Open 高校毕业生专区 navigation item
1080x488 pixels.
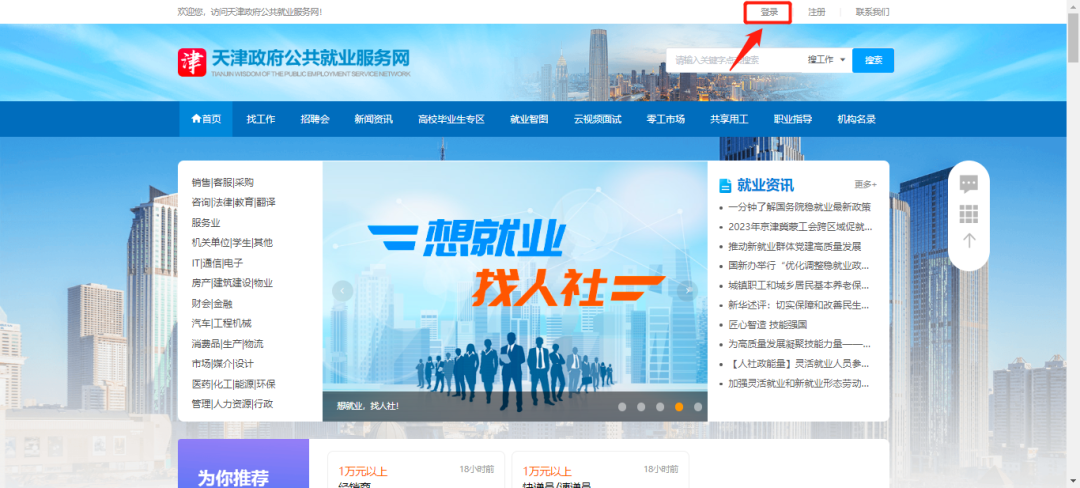[x=451, y=119]
